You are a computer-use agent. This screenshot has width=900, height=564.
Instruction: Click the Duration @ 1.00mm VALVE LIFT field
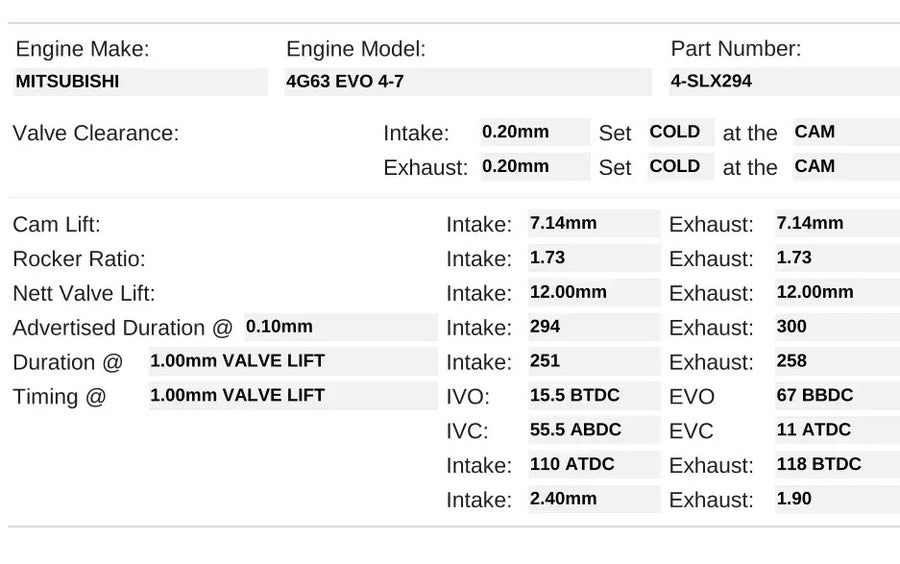(292, 361)
